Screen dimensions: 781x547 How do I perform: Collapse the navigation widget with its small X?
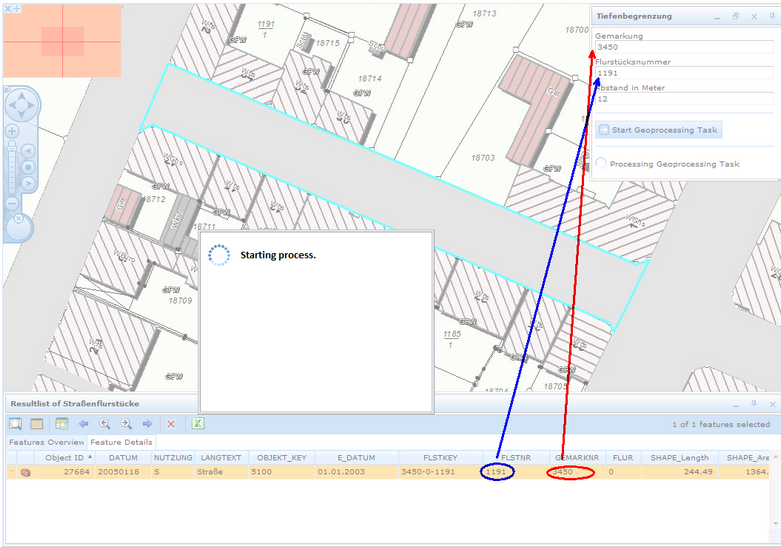coord(7,89)
